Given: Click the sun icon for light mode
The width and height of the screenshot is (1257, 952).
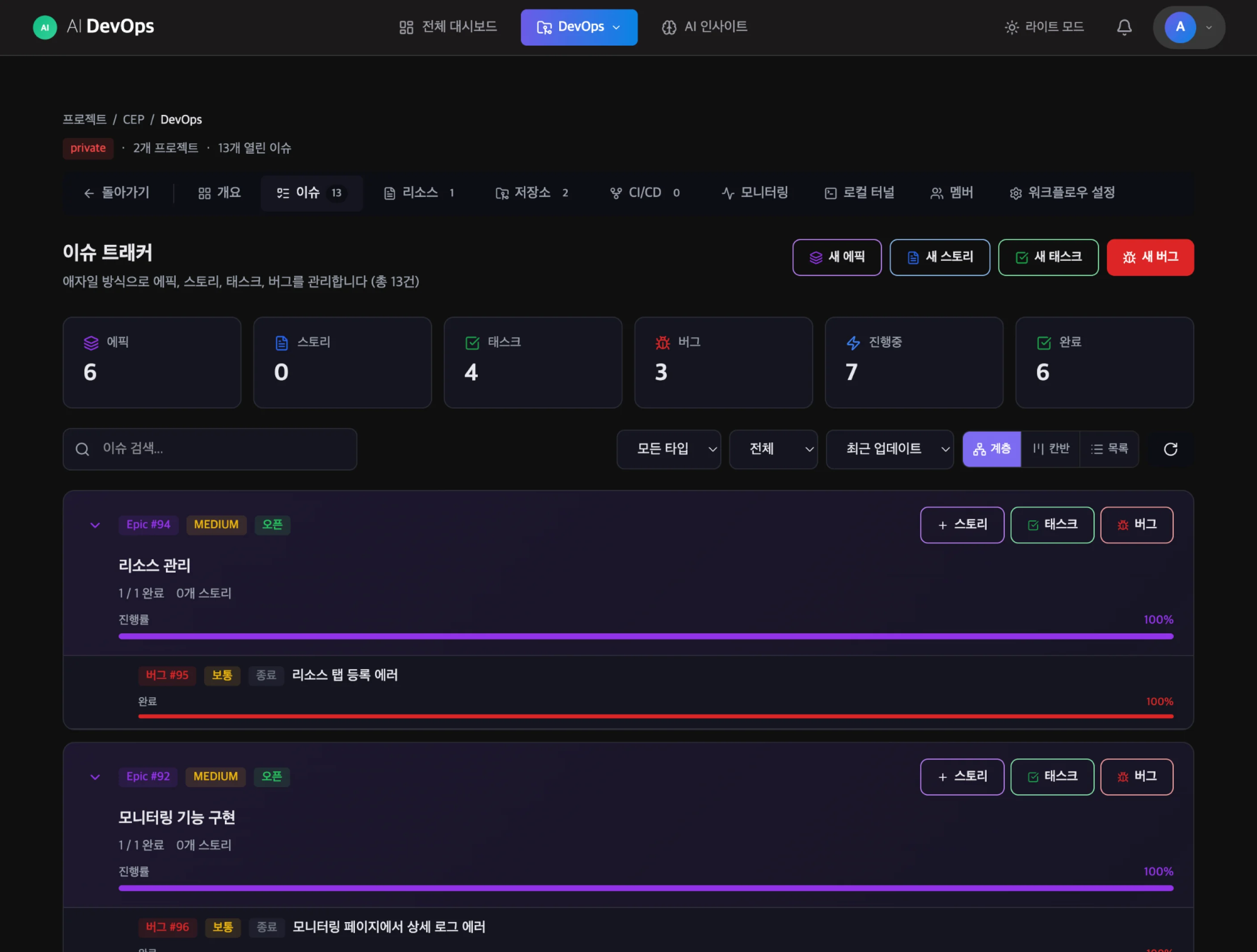Looking at the screenshot, I should [1012, 27].
